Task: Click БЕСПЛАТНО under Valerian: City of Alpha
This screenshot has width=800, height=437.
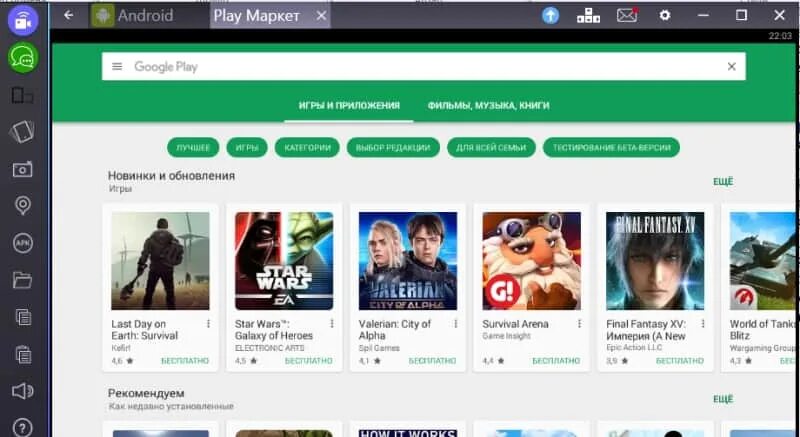Action: (432, 361)
